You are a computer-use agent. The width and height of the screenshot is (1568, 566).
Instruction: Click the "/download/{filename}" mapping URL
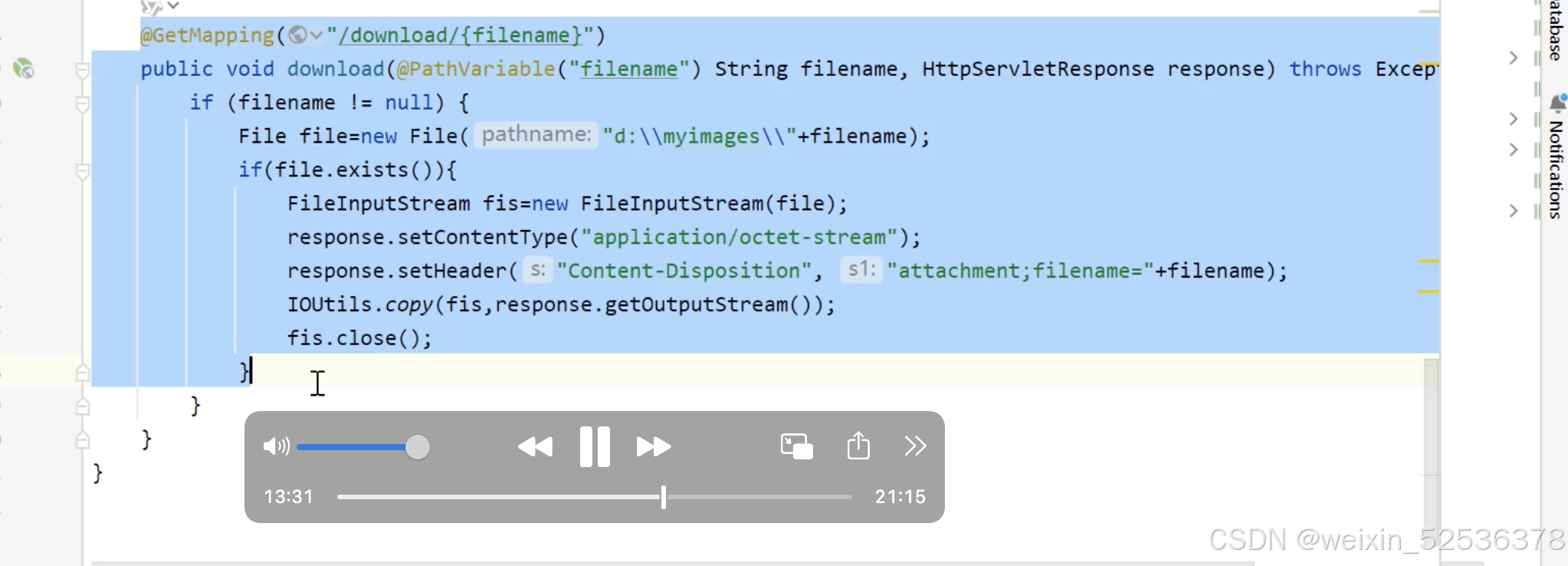pyautogui.click(x=460, y=35)
